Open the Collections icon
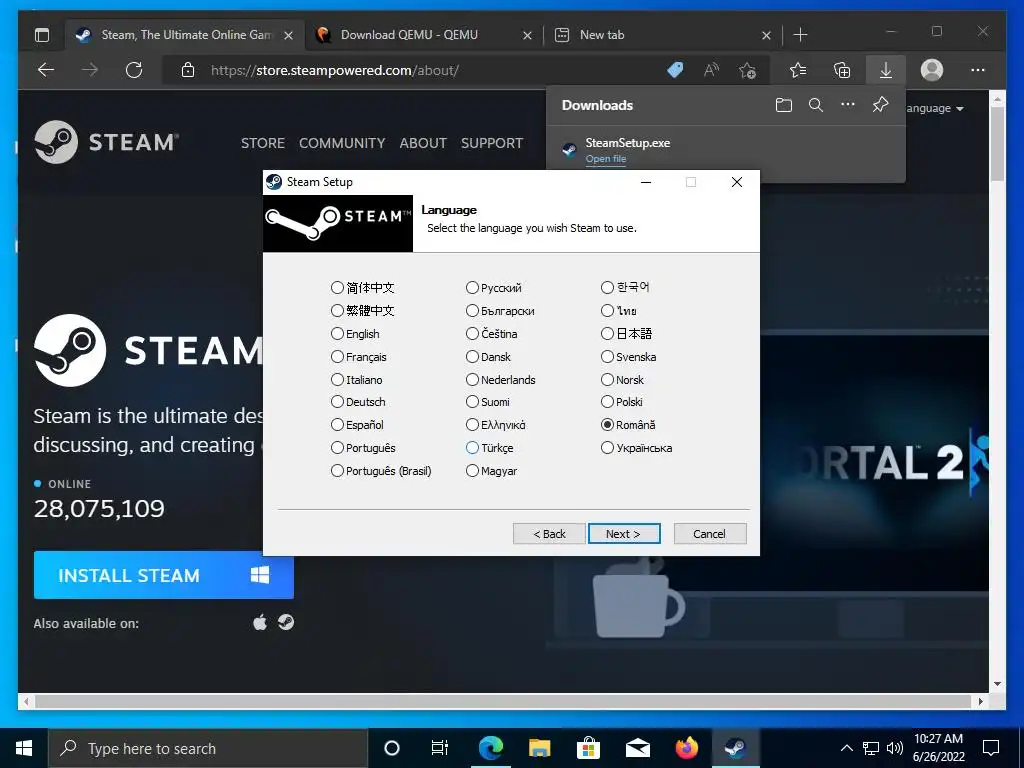The width and height of the screenshot is (1024, 768). 842,70
